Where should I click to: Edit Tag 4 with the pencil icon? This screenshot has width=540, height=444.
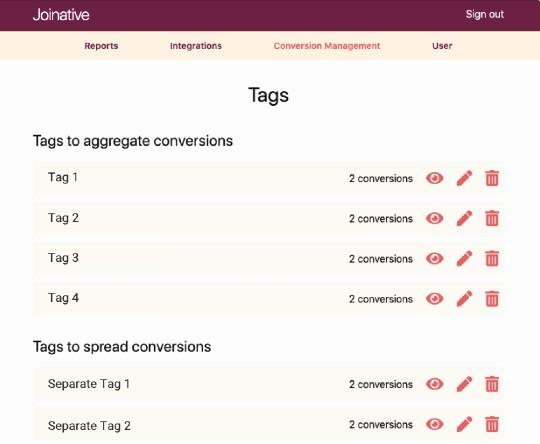(x=464, y=299)
